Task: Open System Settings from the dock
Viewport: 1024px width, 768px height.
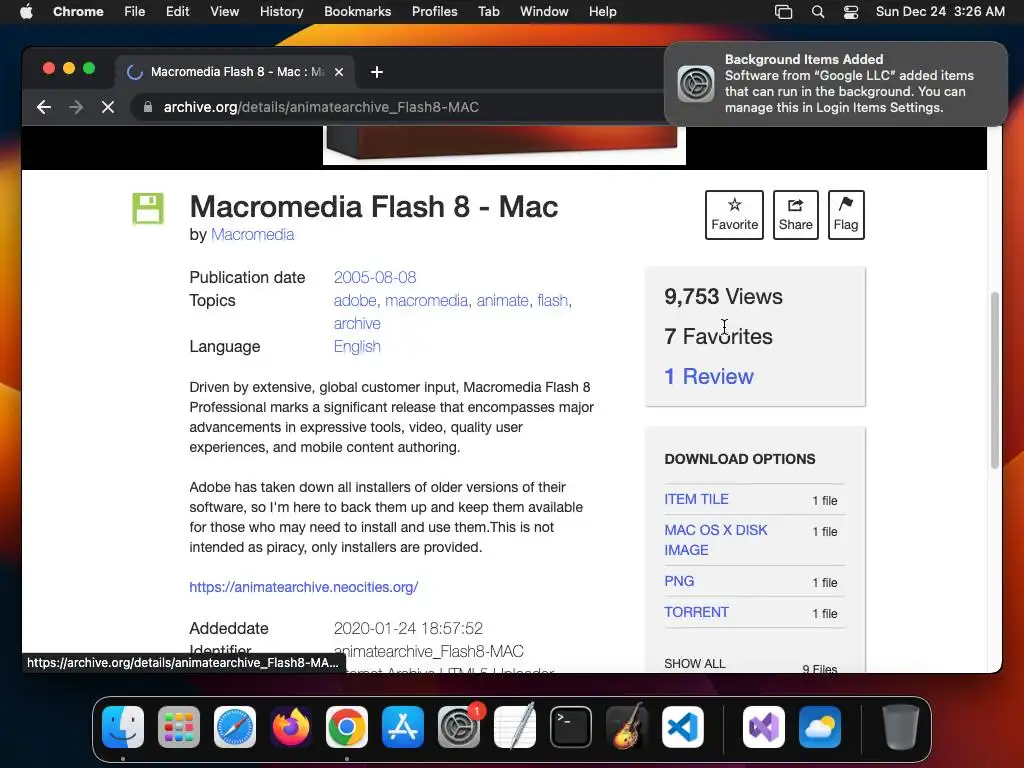Action: point(459,727)
